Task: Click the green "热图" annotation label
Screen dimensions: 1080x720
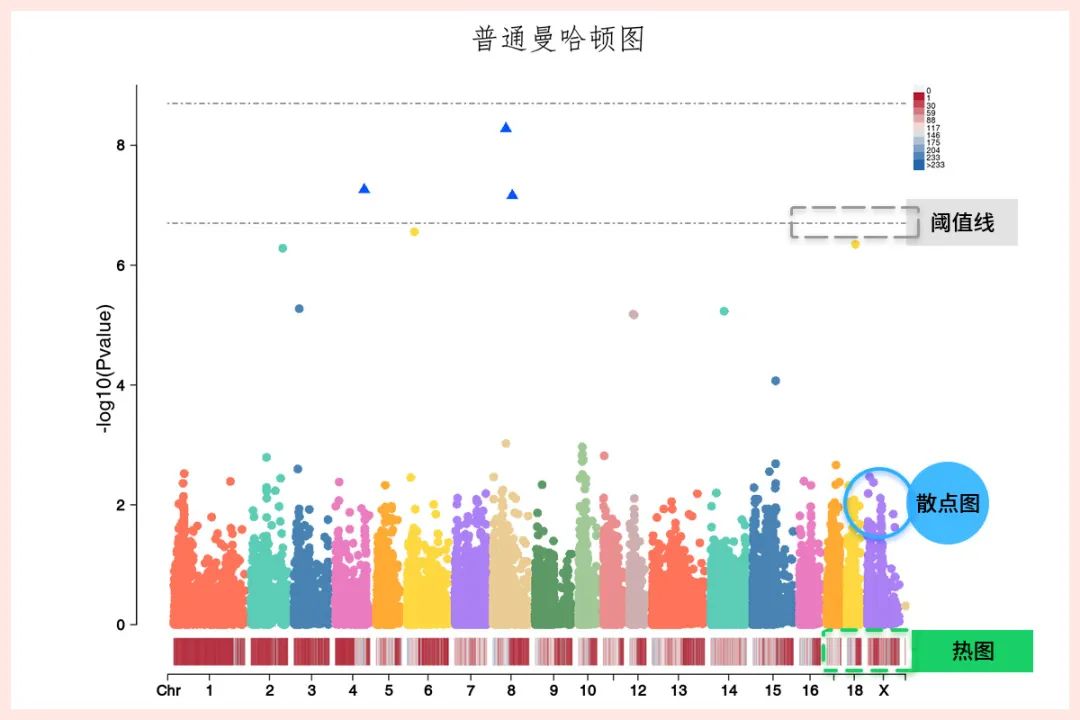Action: (x=972, y=651)
